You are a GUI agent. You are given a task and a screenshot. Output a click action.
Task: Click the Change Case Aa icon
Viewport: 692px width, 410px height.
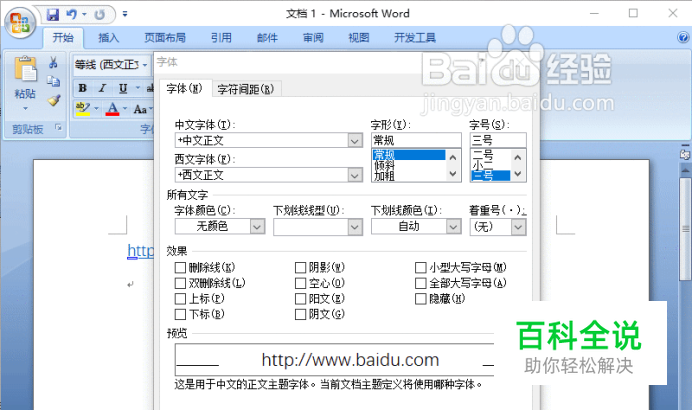[140, 109]
